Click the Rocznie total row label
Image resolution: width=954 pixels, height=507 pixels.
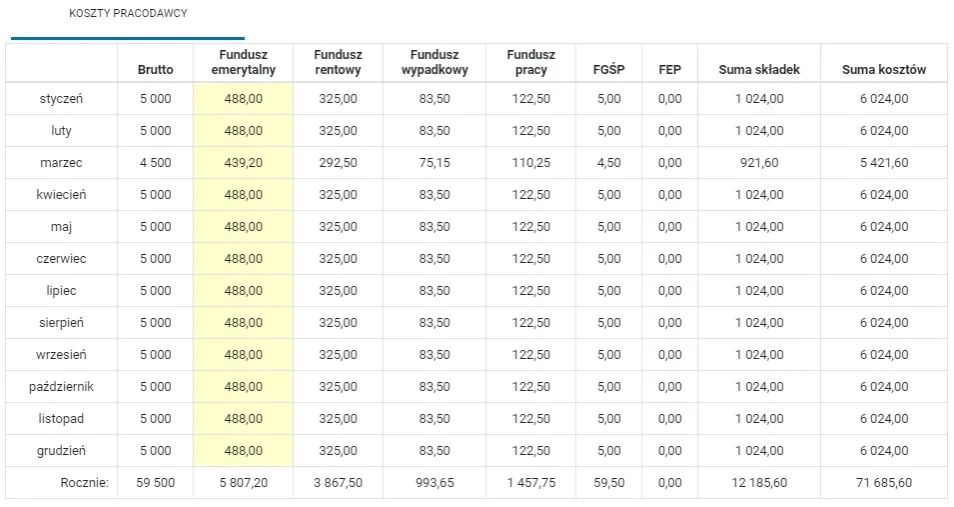84,483
